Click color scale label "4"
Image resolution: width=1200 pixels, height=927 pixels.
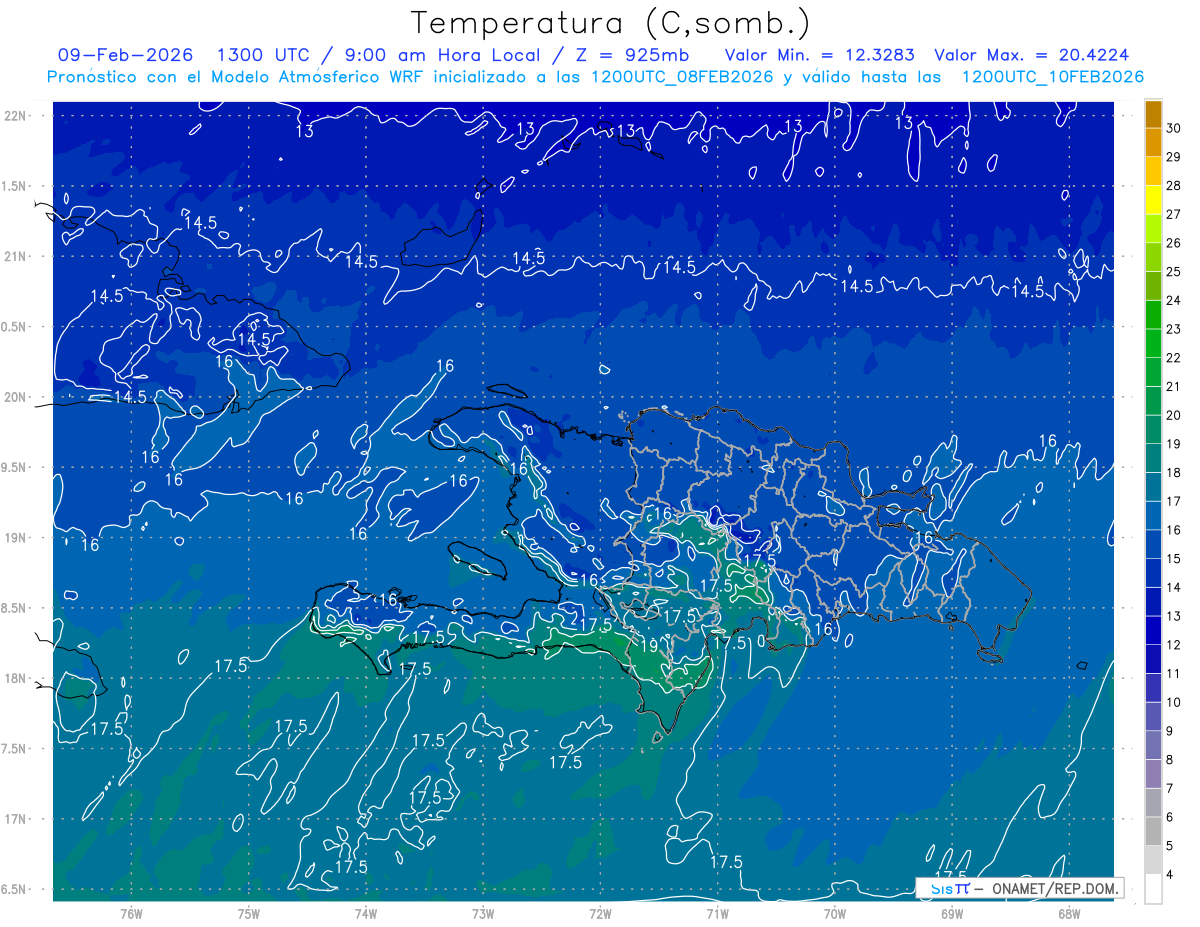[1170, 875]
